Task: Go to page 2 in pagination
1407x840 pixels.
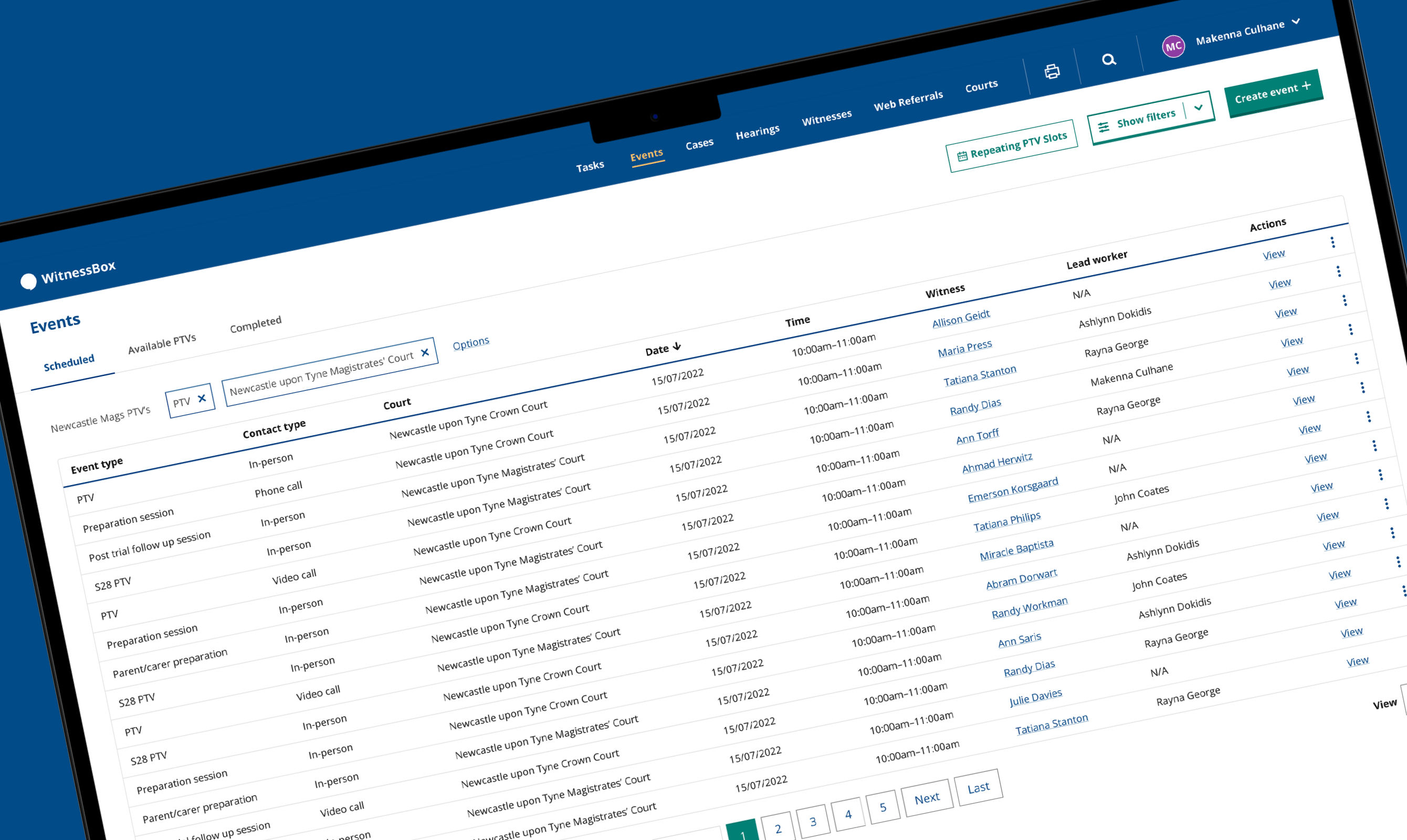Action: pyautogui.click(x=778, y=828)
